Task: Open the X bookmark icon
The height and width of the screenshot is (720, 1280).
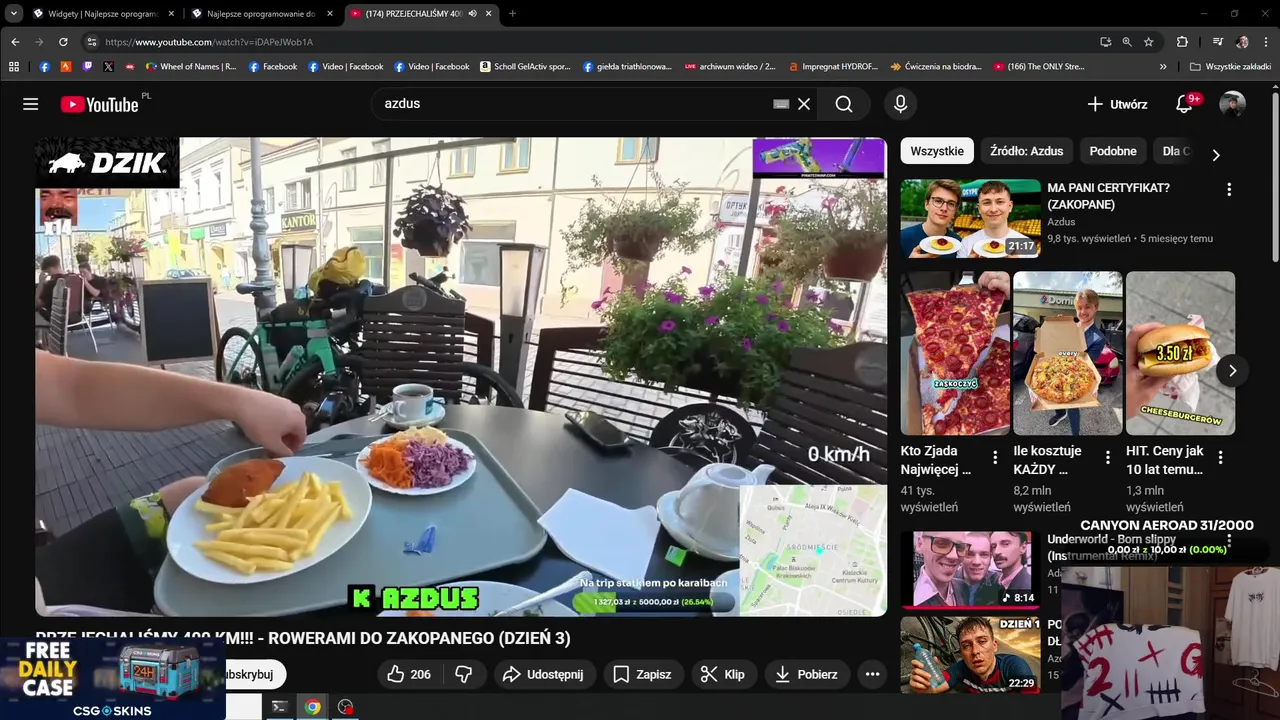Action: pyautogui.click(x=108, y=67)
